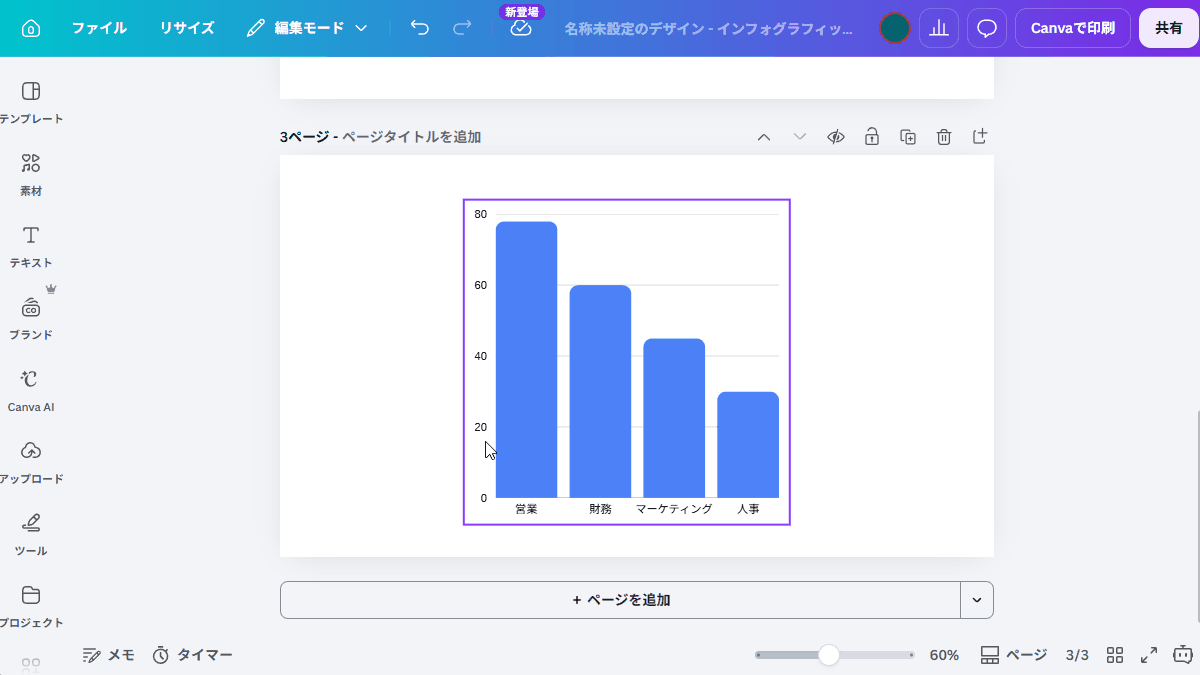1200x675 pixels.
Task: Open the アップロード panel
Action: [31, 463]
